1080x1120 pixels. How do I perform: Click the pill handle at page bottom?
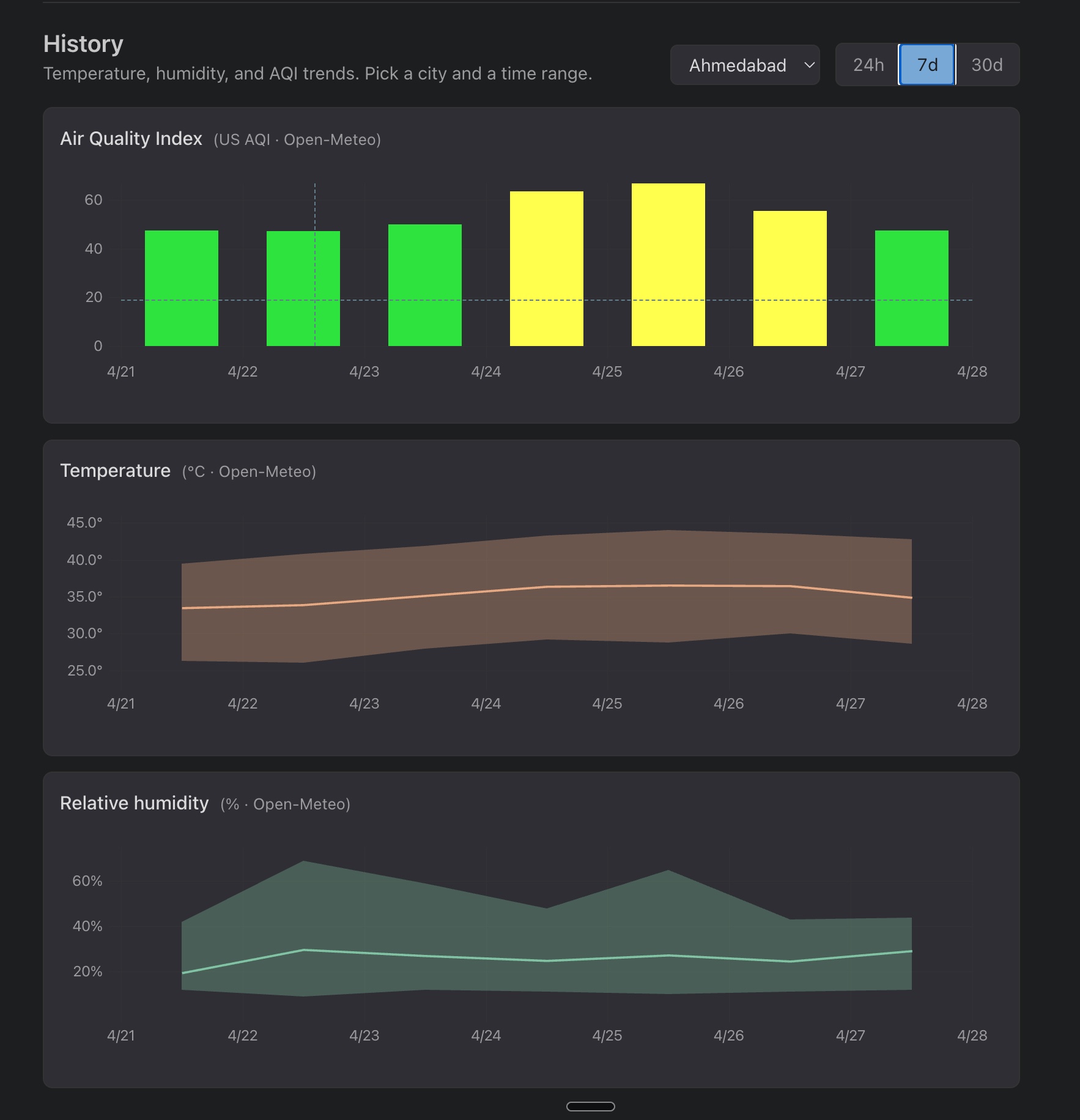pos(590,1106)
